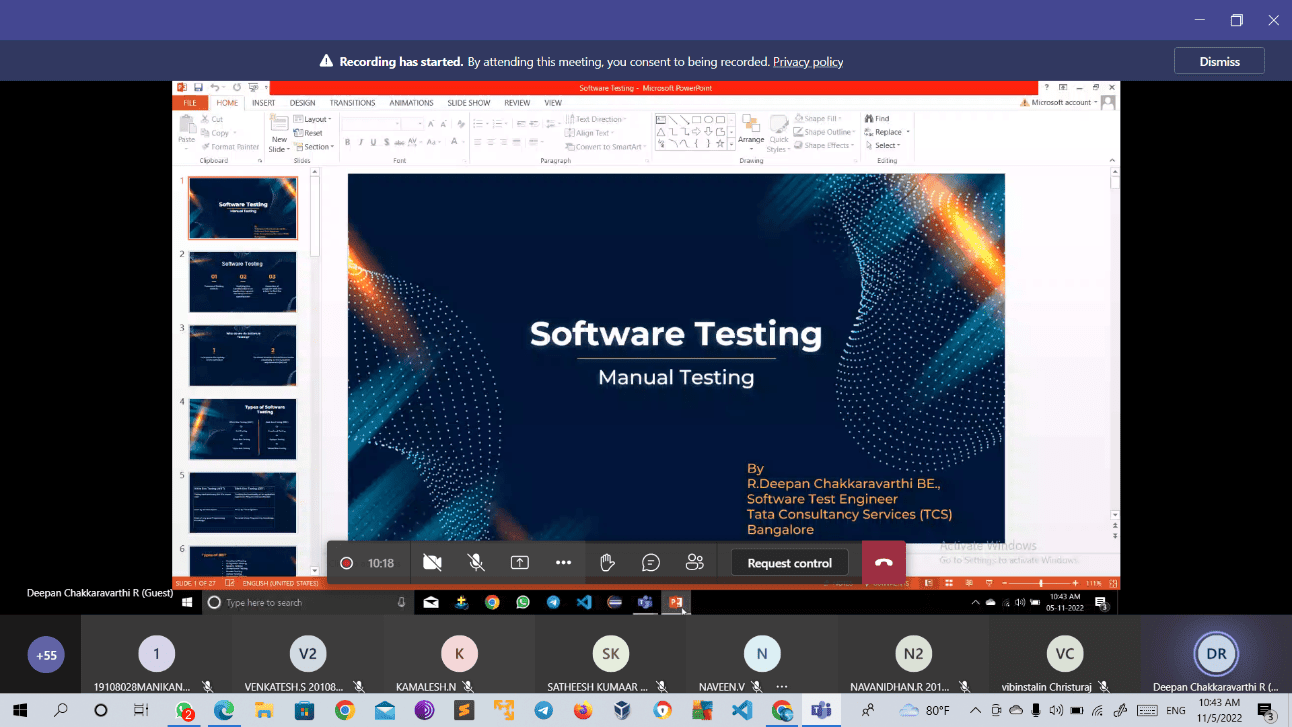Open the Privacy policy link
The width and height of the screenshot is (1292, 727).
[807, 62]
